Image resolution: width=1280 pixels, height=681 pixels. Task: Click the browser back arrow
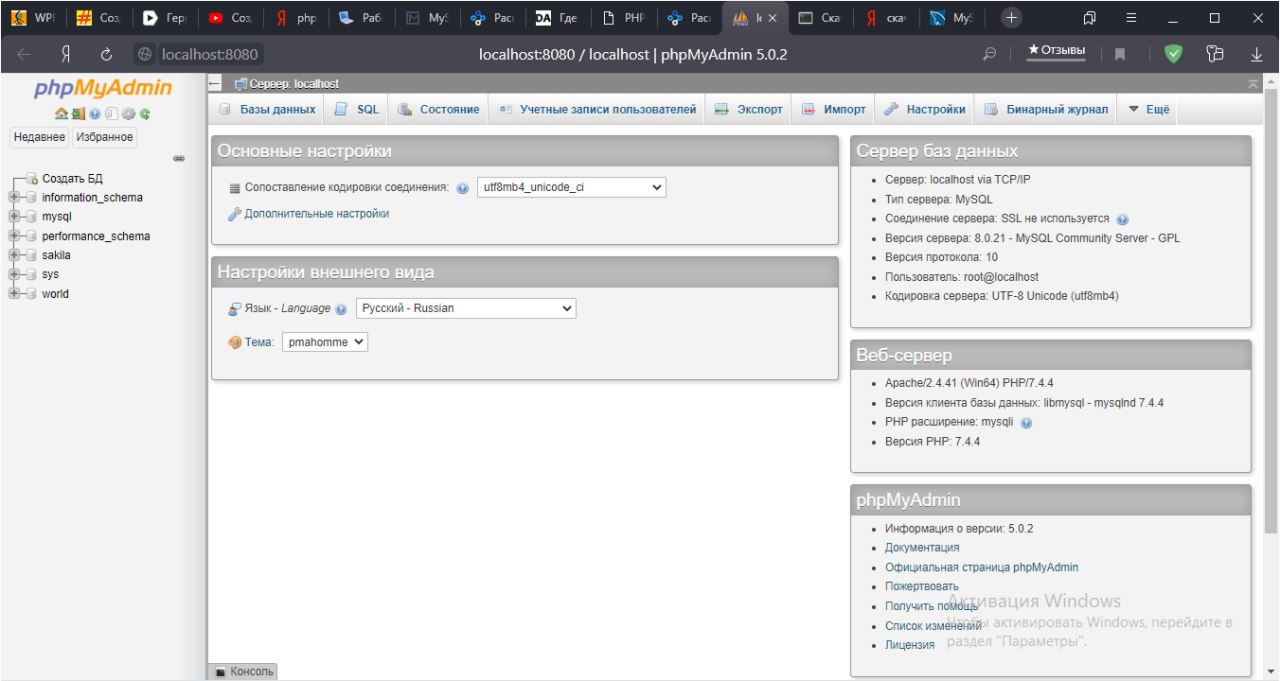(x=24, y=55)
